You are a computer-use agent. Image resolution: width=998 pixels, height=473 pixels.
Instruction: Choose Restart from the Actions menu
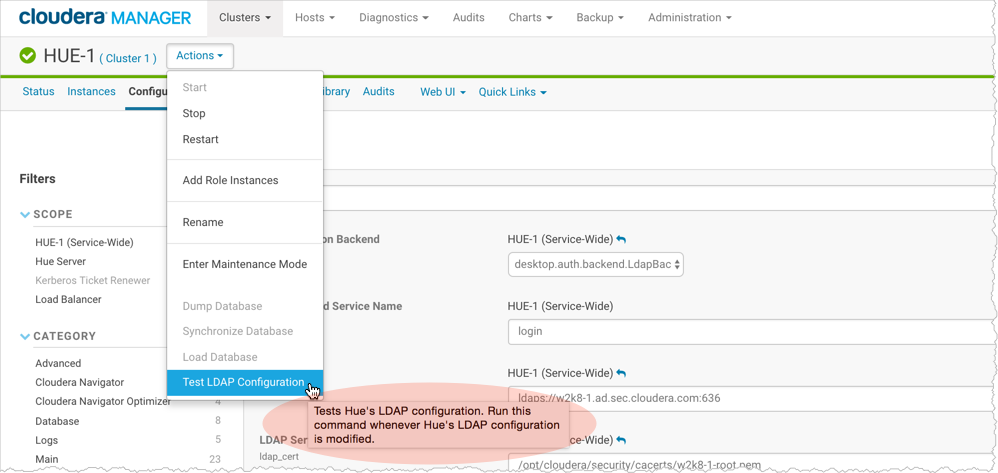click(200, 139)
